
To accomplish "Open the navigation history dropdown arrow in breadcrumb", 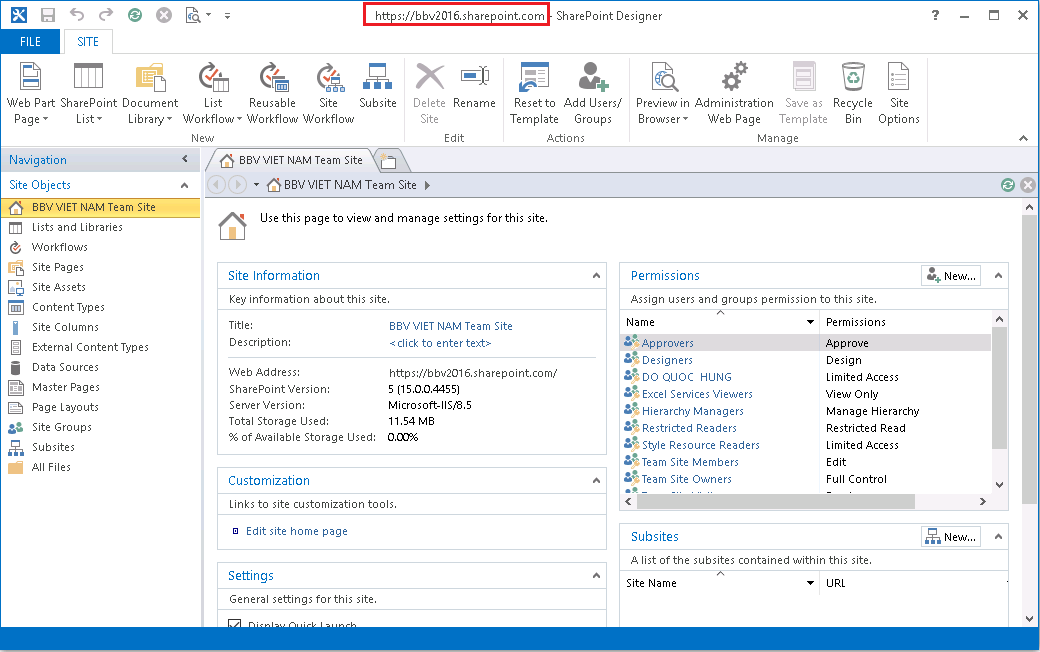I will pyautogui.click(x=256, y=185).
